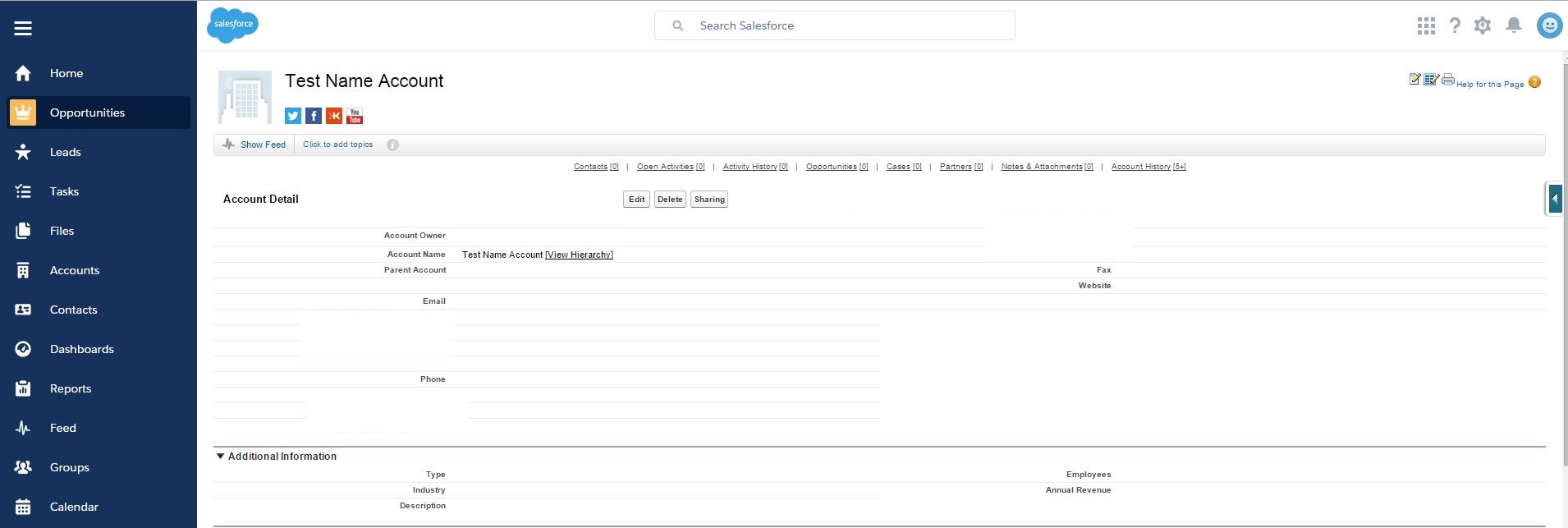
Task: Click the Printable View printer icon
Action: [1448, 79]
